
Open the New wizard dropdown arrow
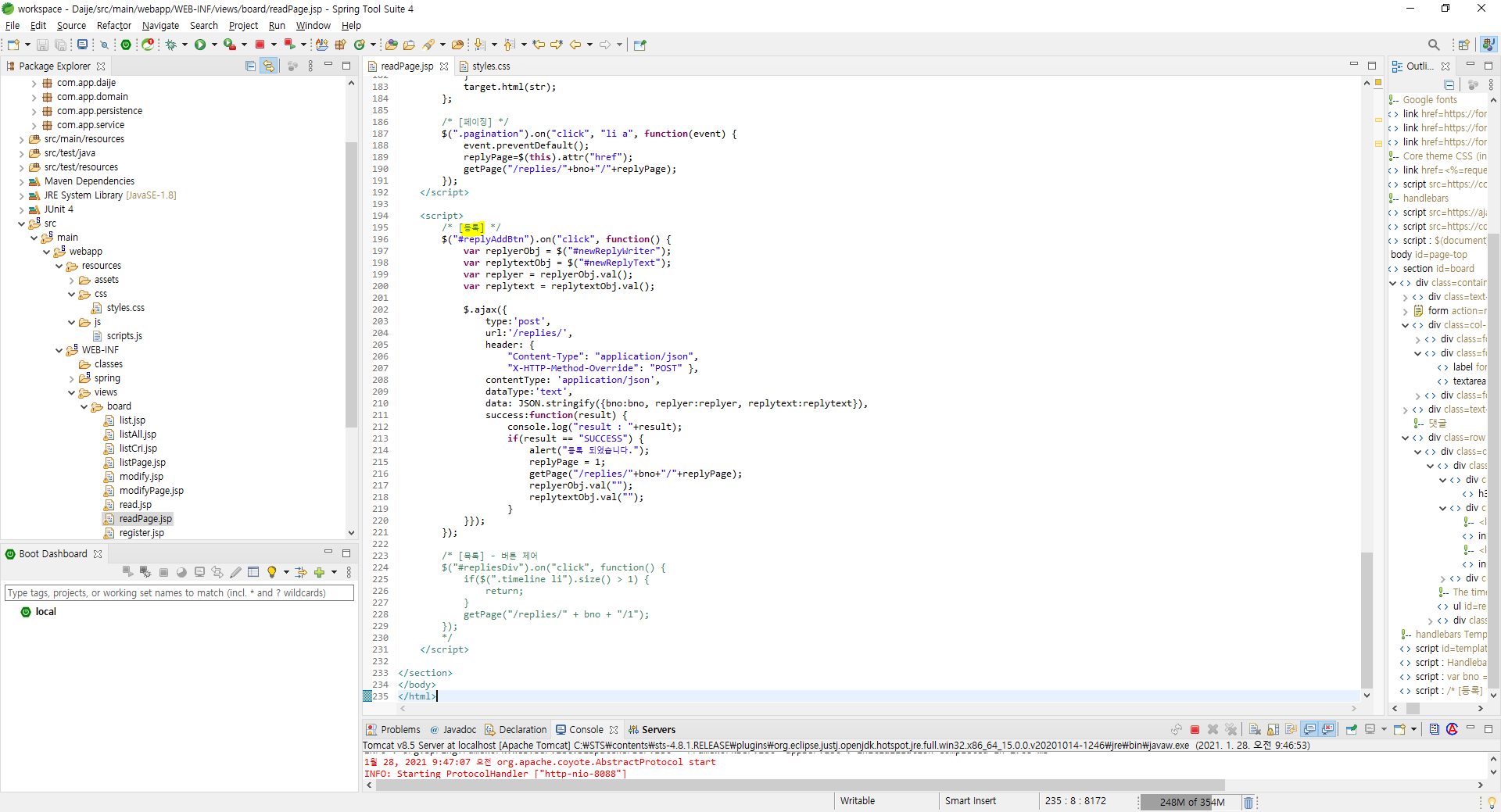[x=27, y=45]
